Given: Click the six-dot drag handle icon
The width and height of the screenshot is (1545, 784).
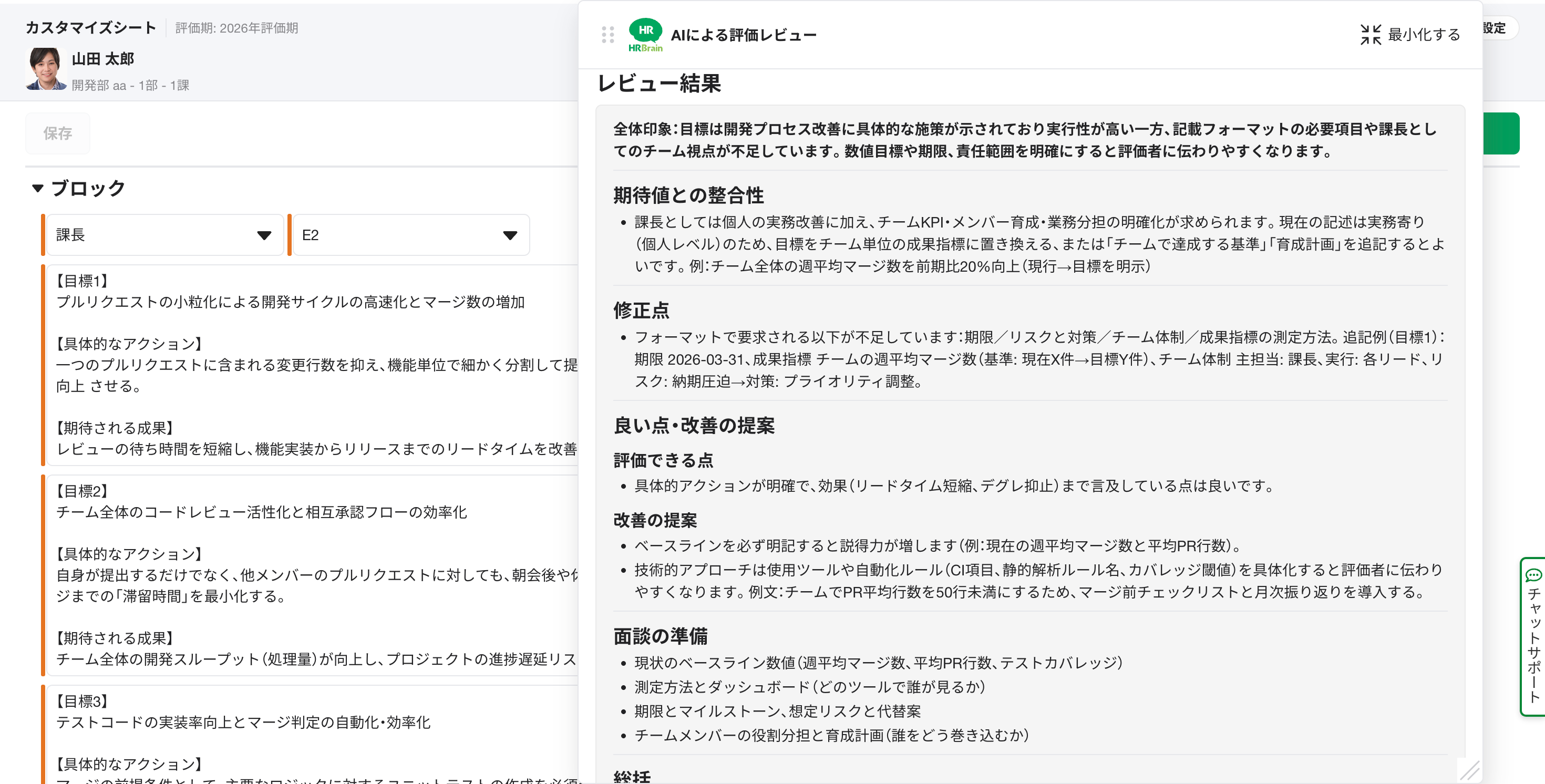Looking at the screenshot, I should [607, 35].
